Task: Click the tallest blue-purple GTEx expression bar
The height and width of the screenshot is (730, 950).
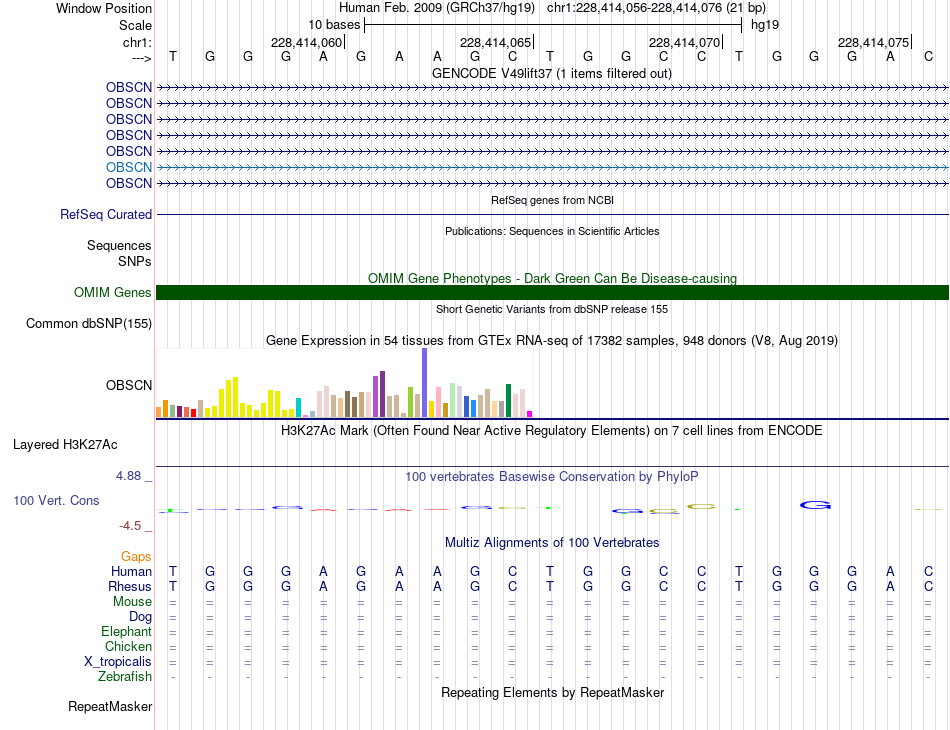Action: click(425, 382)
